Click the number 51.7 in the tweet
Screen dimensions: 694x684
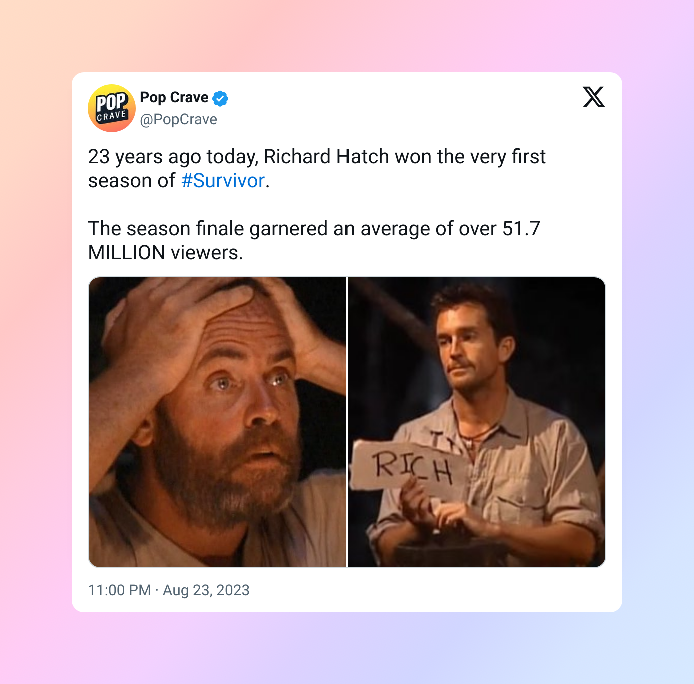click(521, 229)
